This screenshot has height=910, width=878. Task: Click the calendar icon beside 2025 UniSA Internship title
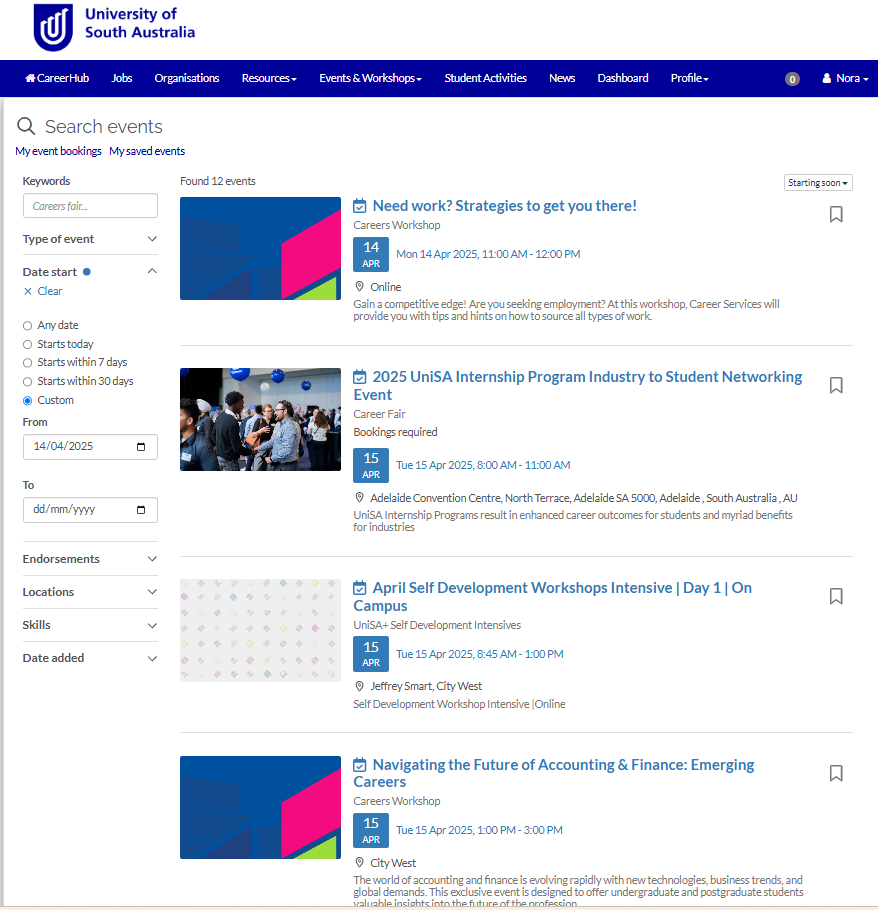point(360,377)
